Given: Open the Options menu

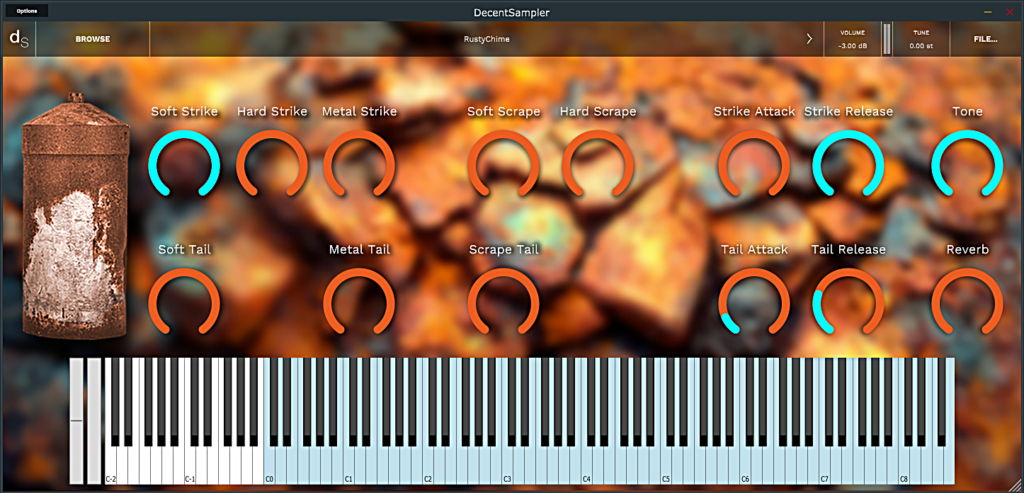Looking at the screenshot, I should pos(26,11).
